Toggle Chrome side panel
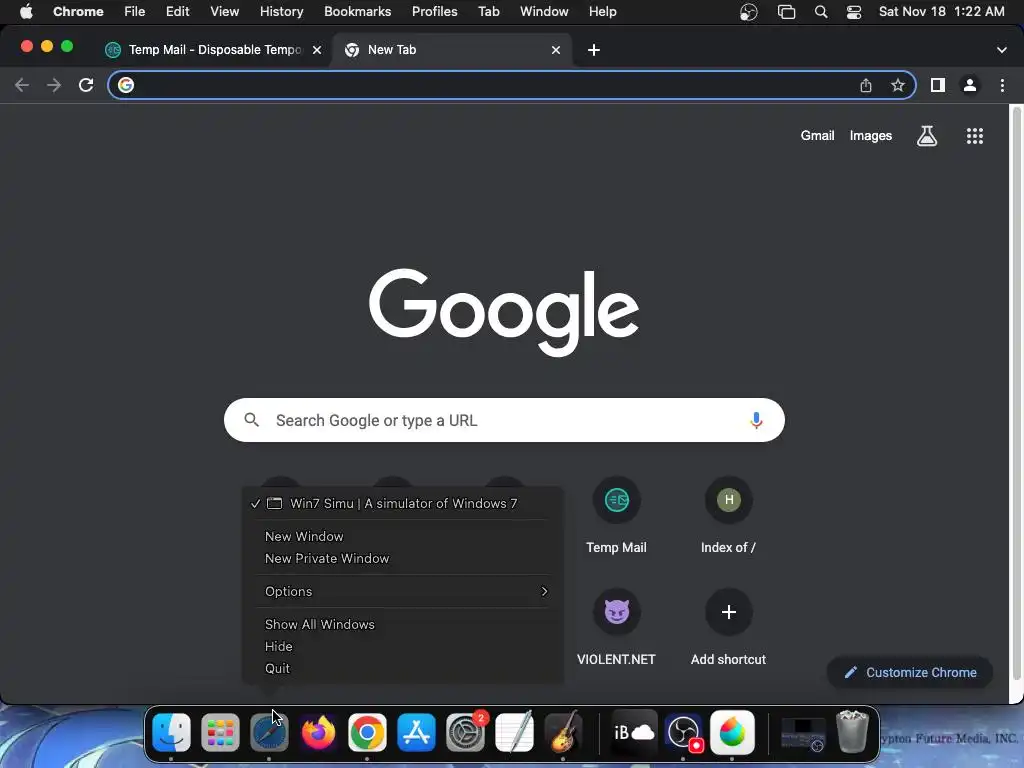1024x768 pixels. tap(938, 85)
